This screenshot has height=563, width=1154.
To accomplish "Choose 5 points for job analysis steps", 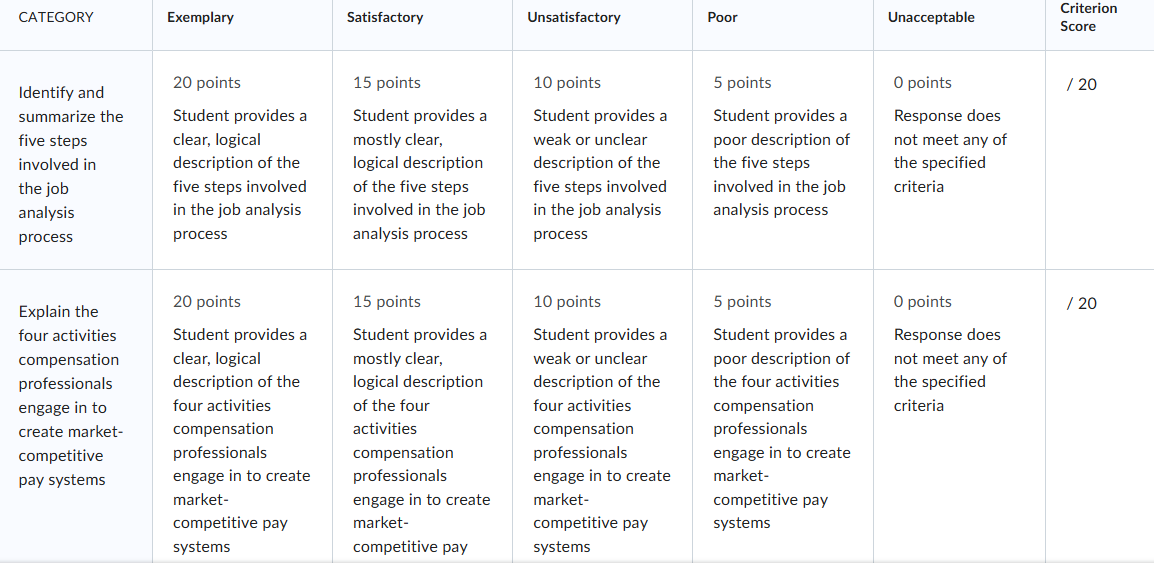I will pos(743,82).
